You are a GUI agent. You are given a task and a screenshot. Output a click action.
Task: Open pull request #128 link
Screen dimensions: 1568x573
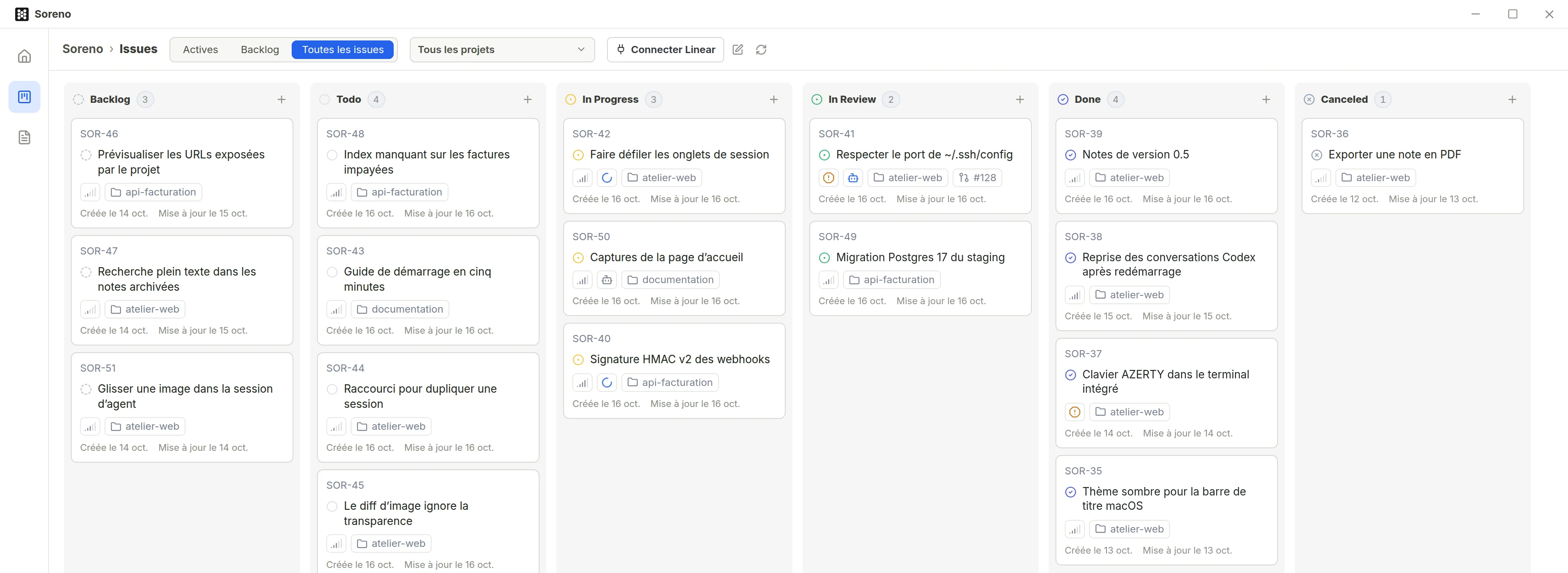coord(977,178)
